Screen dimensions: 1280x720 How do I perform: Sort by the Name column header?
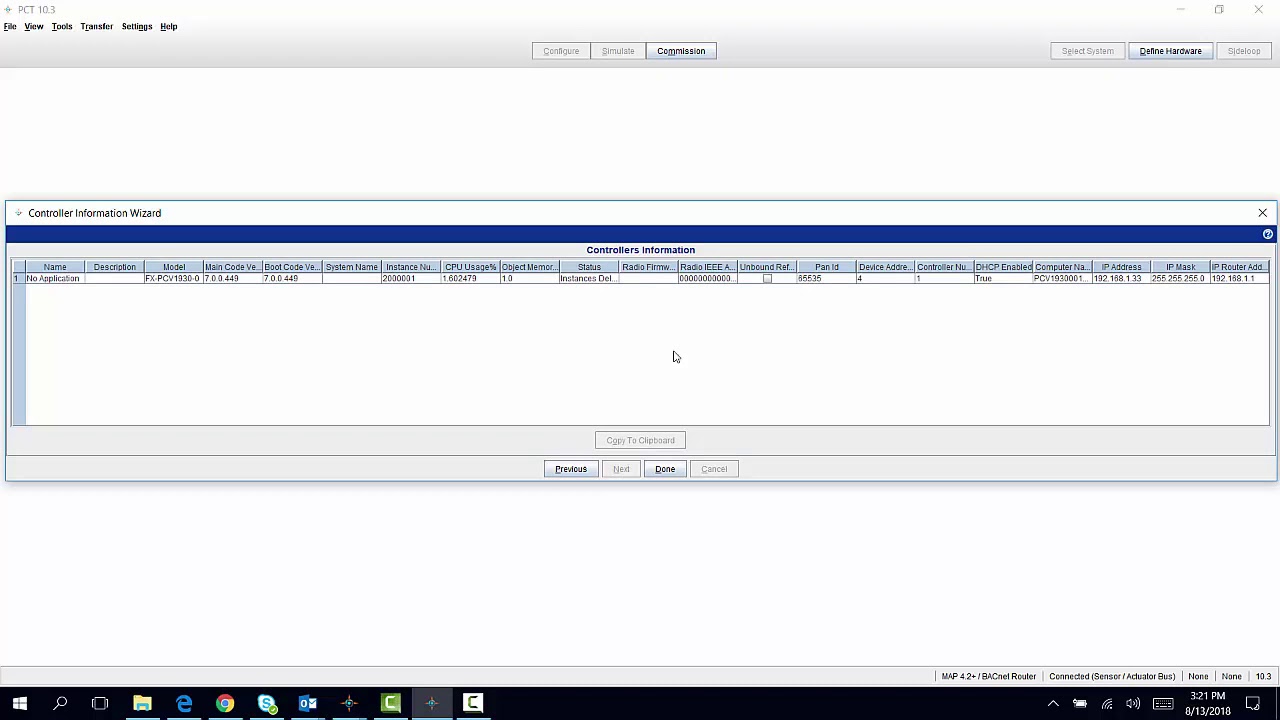tap(55, 267)
